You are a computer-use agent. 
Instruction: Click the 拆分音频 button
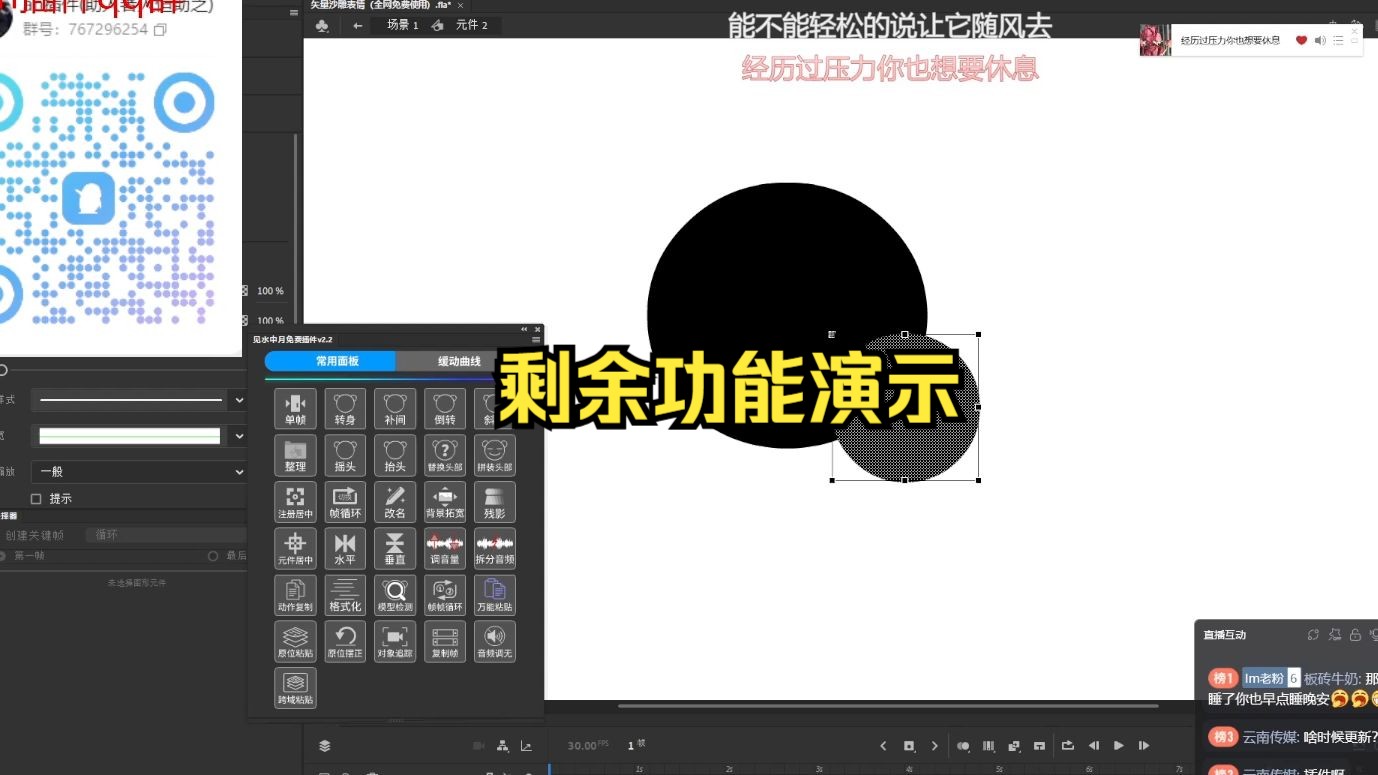click(x=495, y=548)
